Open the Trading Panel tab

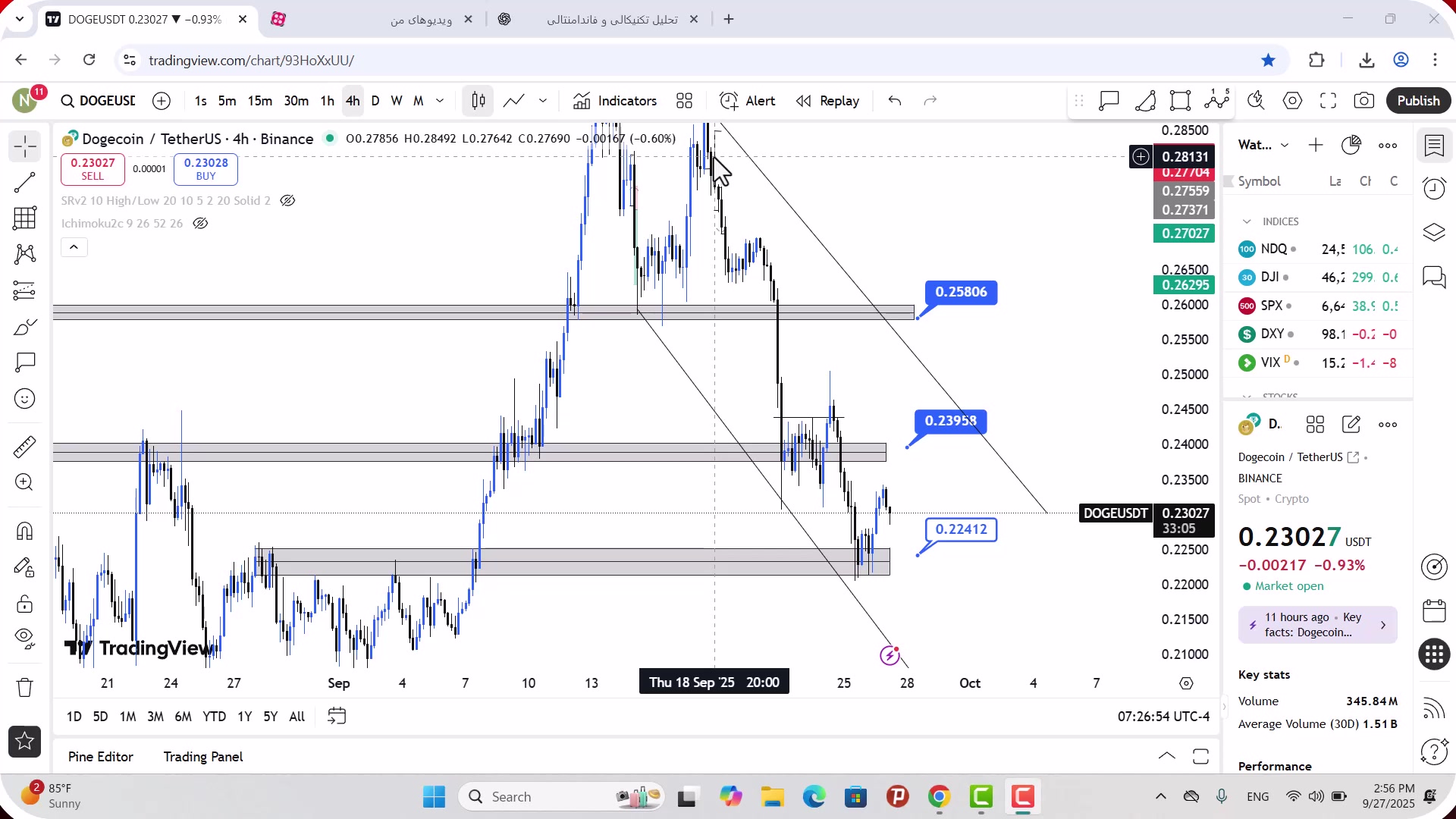tap(203, 757)
